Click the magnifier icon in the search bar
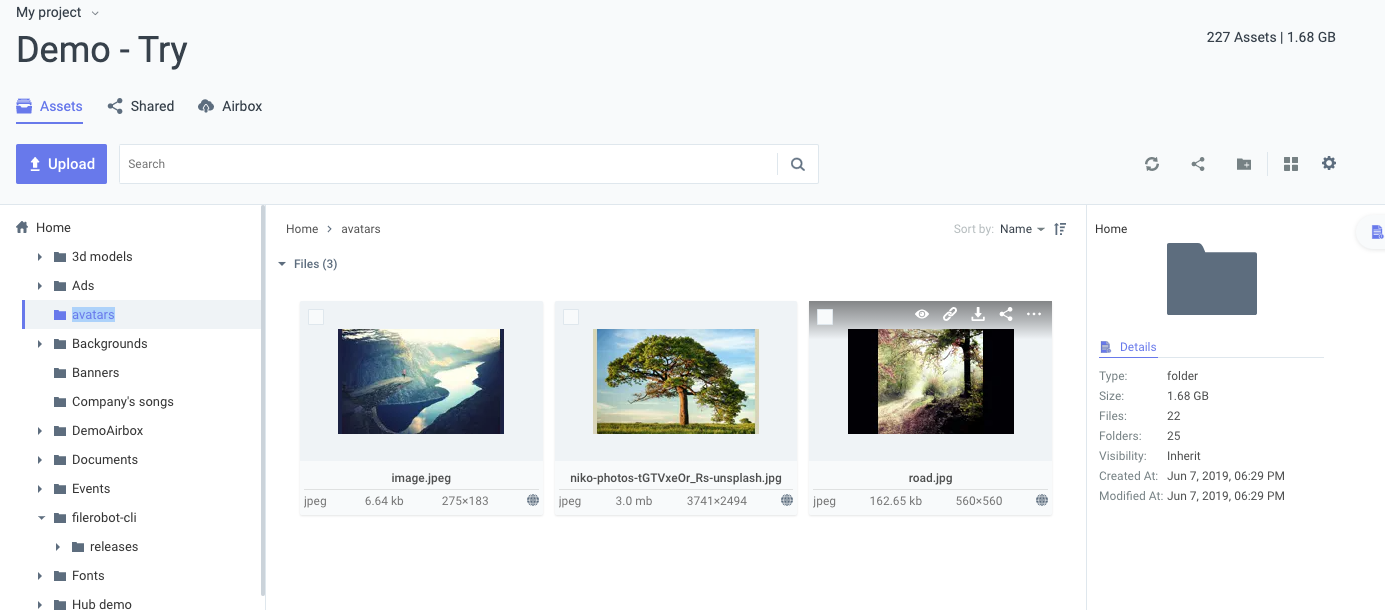 pos(798,164)
